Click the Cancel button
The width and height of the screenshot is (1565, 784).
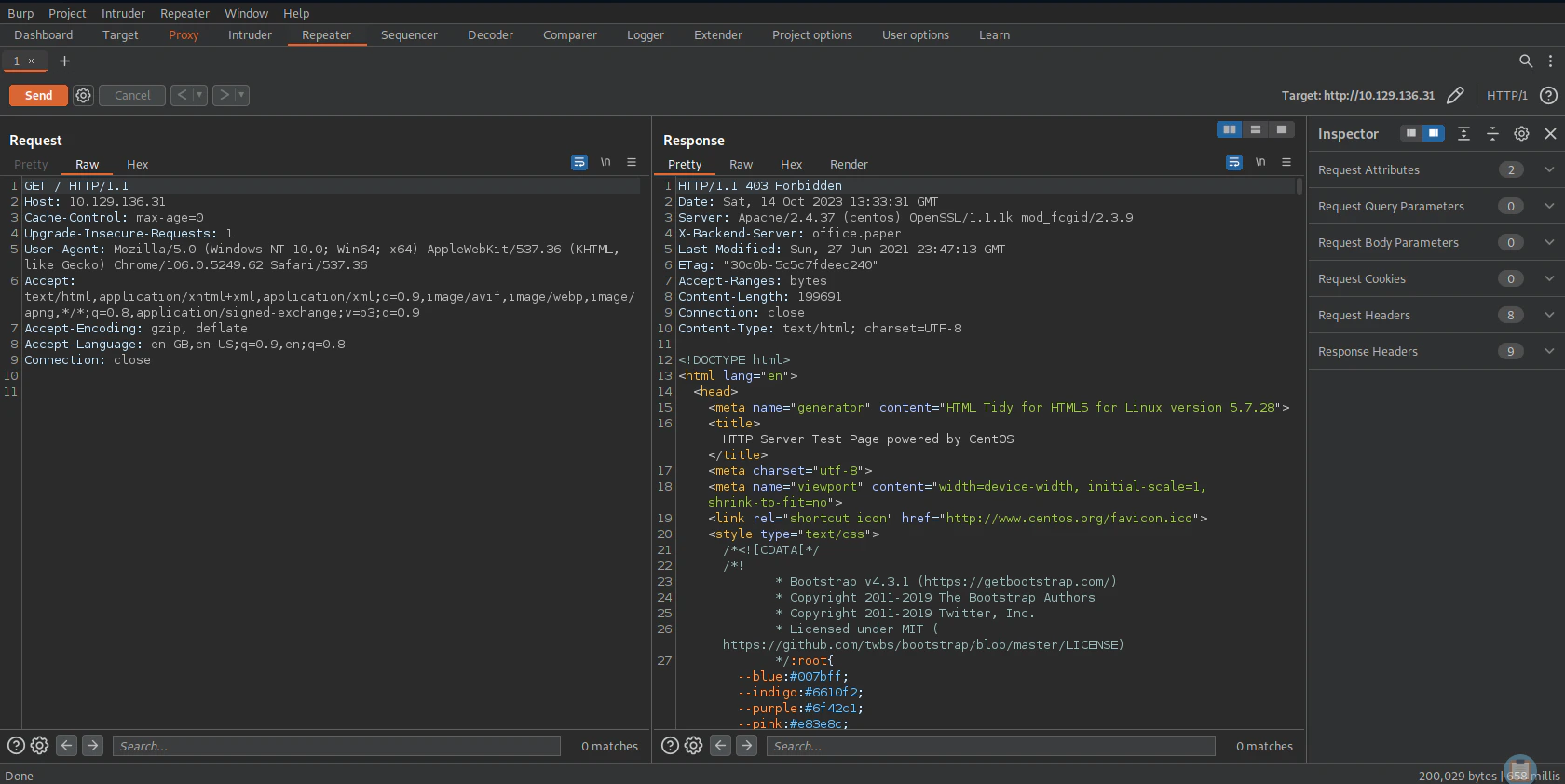click(x=132, y=95)
